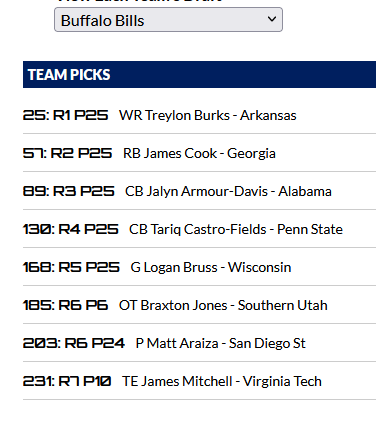The height and width of the screenshot is (427, 387).
Task: Select P Matt Araiza - San Diego St
Action: pyautogui.click(x=220, y=343)
